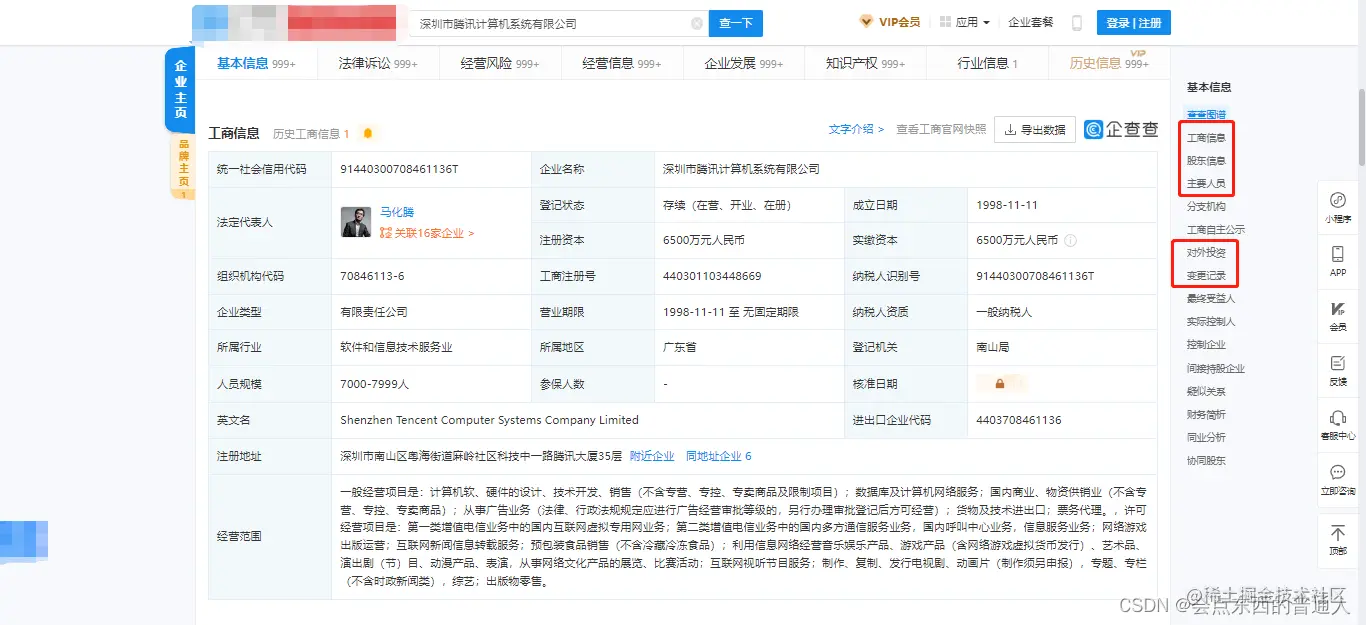Open the 应用 dropdown menu
Image resolution: width=1366 pixels, height=625 pixels.
click(966, 22)
